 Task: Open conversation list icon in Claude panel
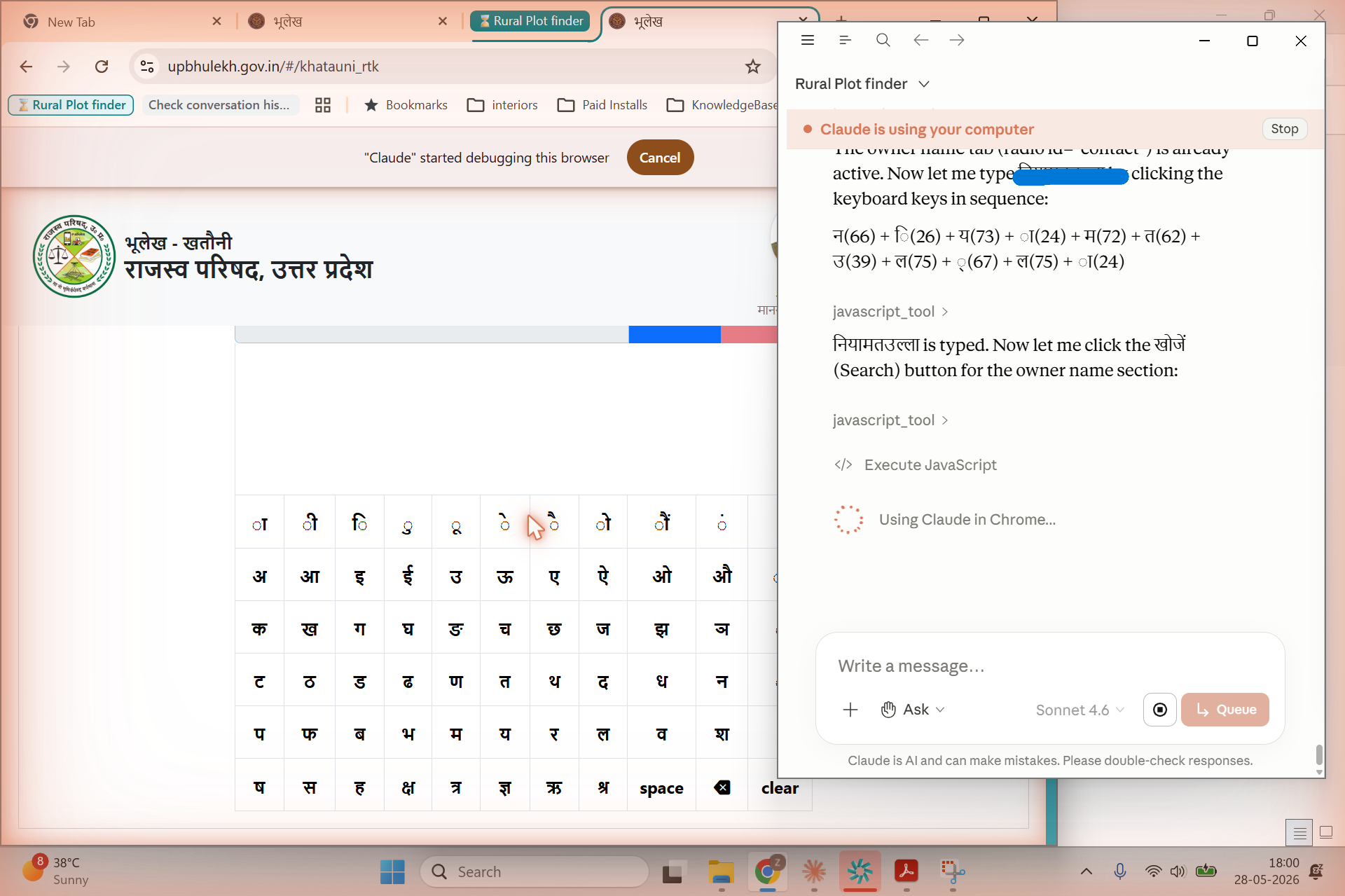(845, 41)
